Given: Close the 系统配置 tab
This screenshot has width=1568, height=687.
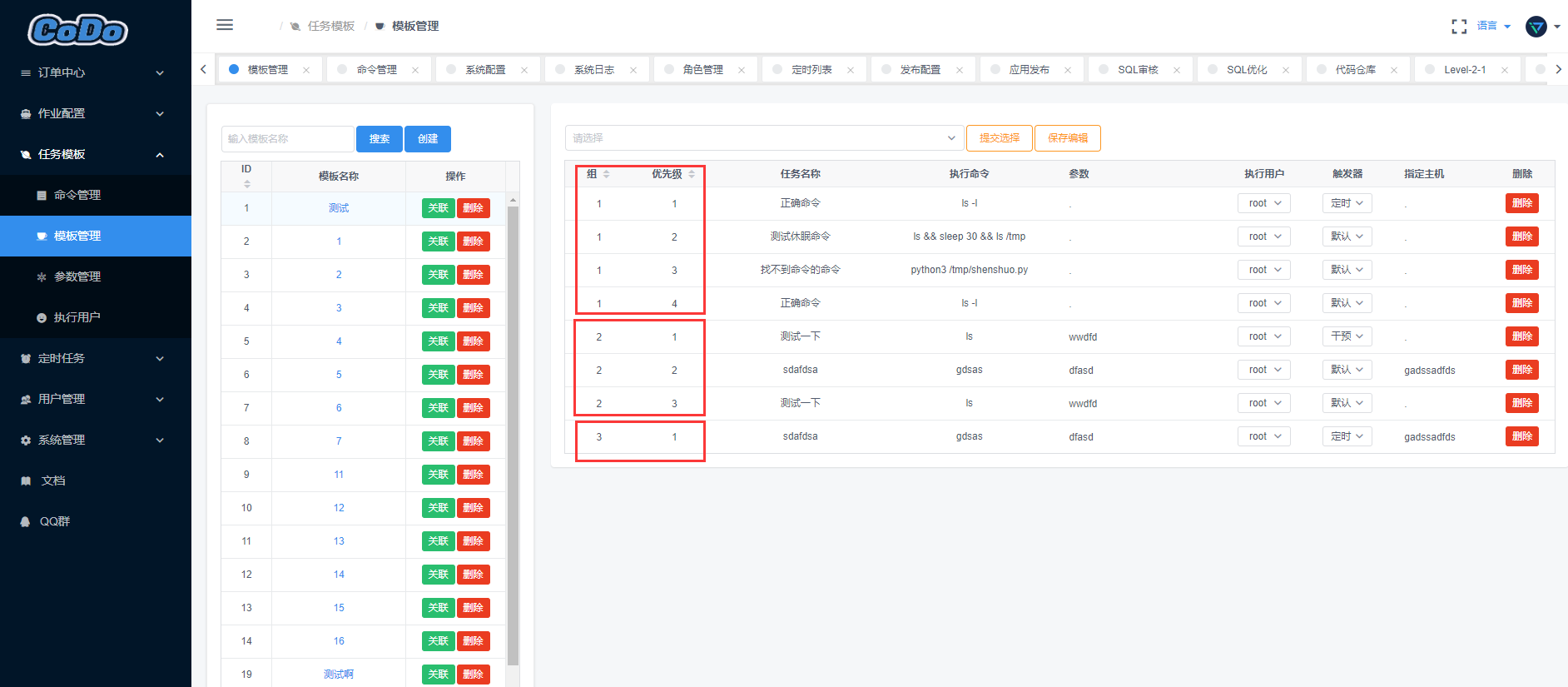Looking at the screenshot, I should pyautogui.click(x=524, y=70).
